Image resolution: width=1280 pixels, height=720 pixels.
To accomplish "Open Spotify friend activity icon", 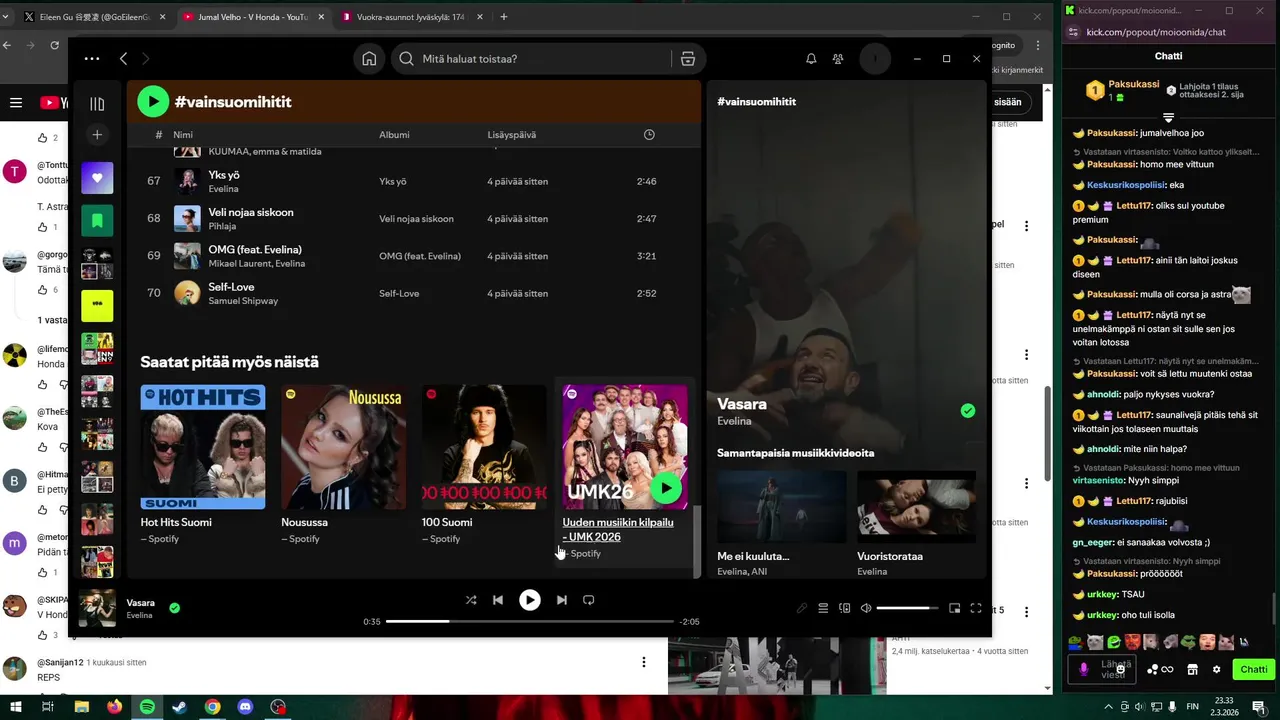I will (x=838, y=59).
